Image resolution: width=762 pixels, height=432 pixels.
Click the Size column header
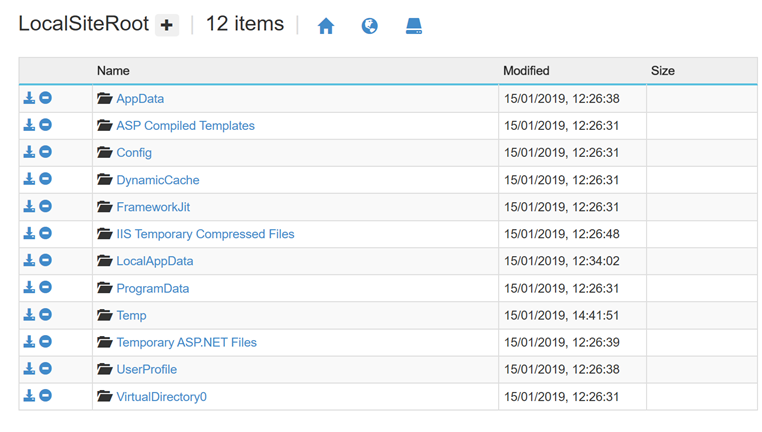(x=662, y=71)
